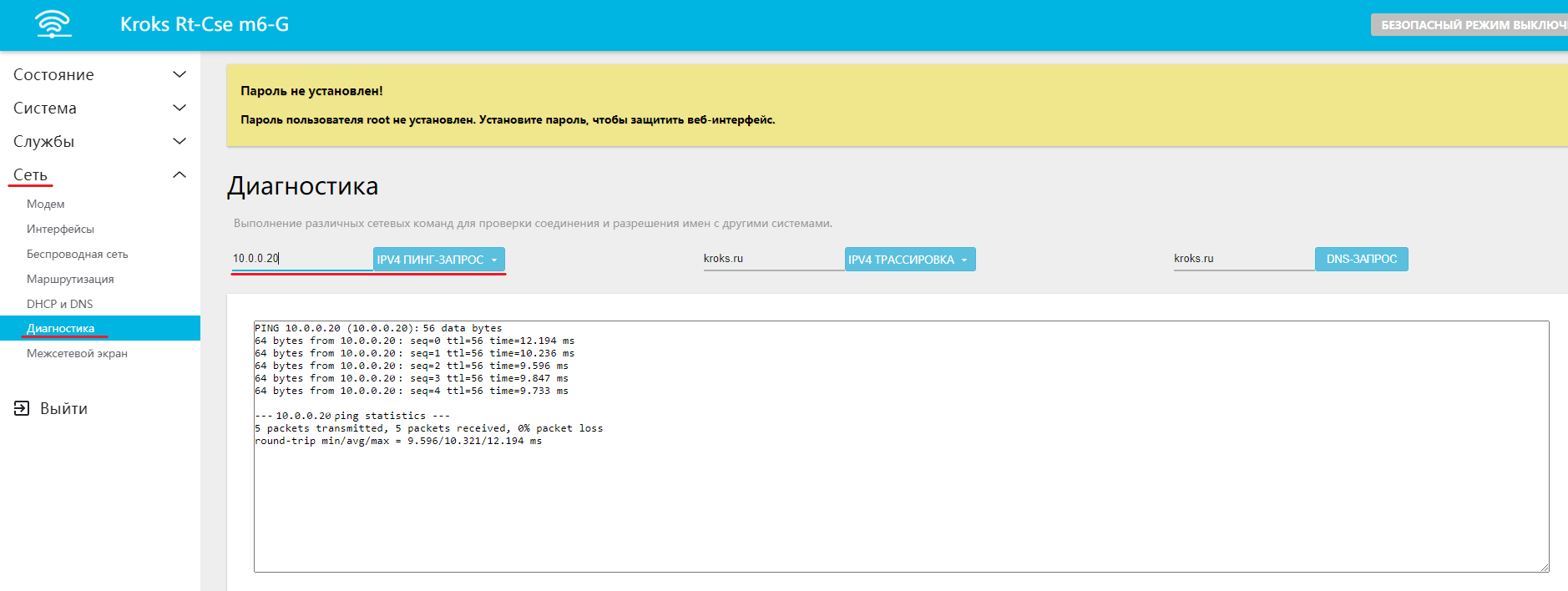Click the Wi-Fi router logo icon
Image resolution: width=1568 pixels, height=591 pixels.
[53, 24]
